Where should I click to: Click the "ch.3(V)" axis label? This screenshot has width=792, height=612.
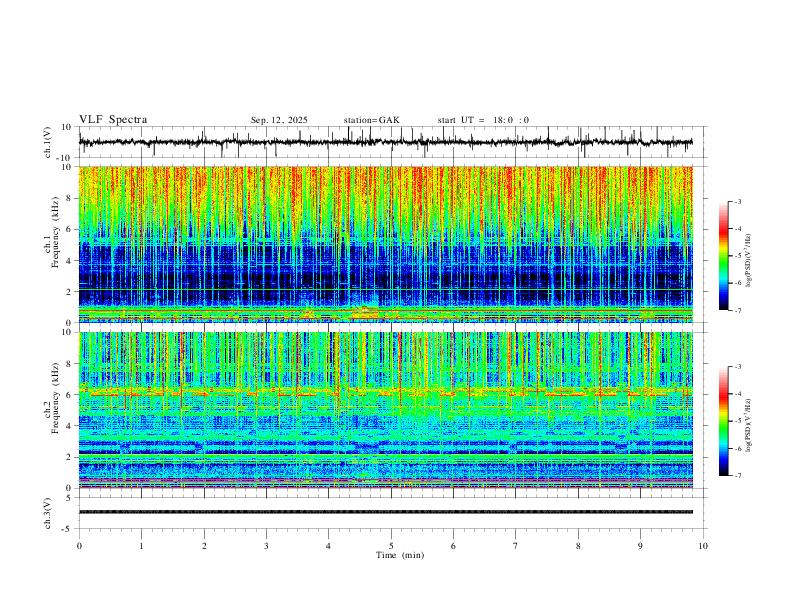point(48,513)
